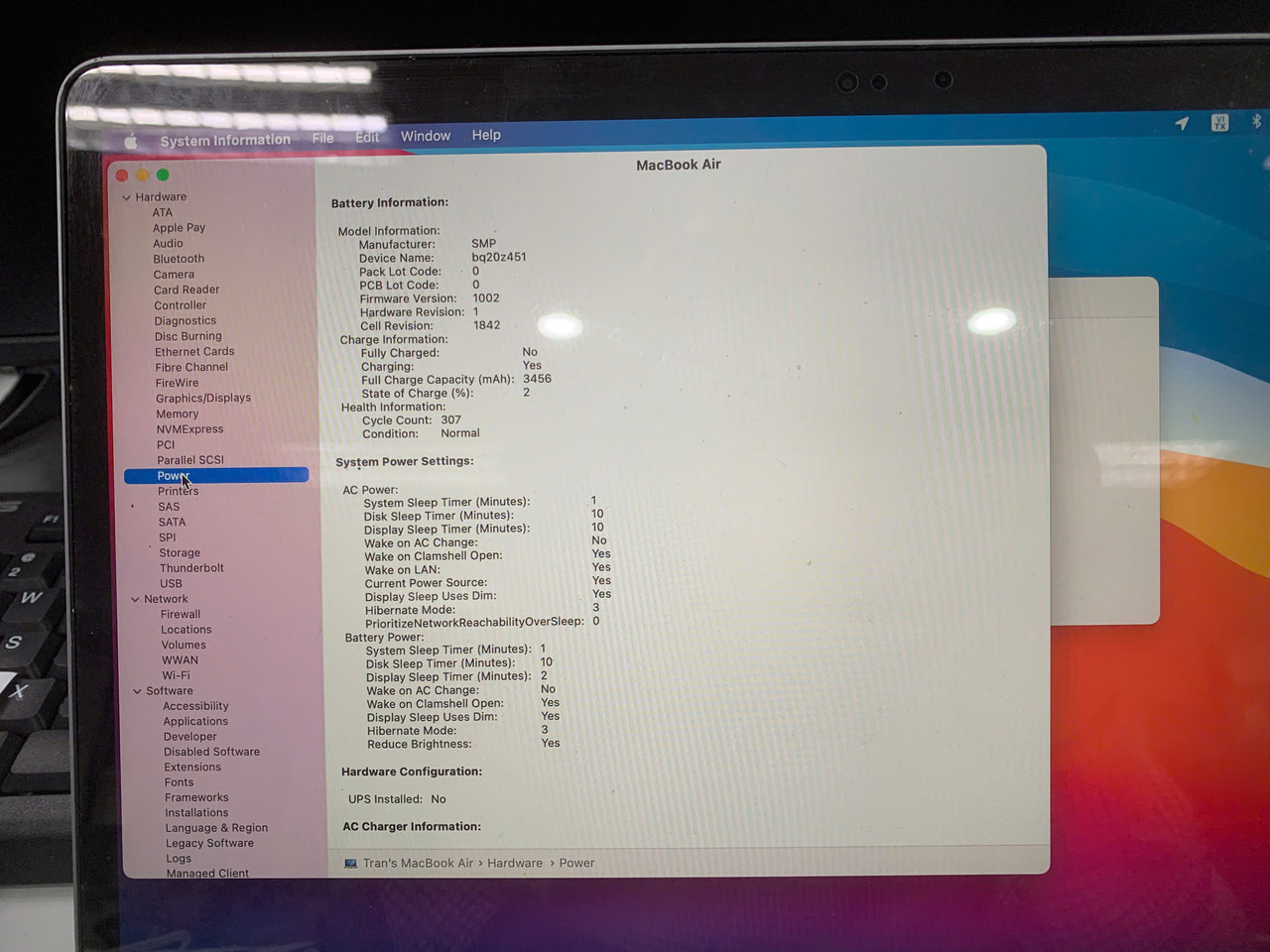Image resolution: width=1270 pixels, height=952 pixels.
Task: Open the Bluetooth menu bar icon
Action: (x=1255, y=121)
